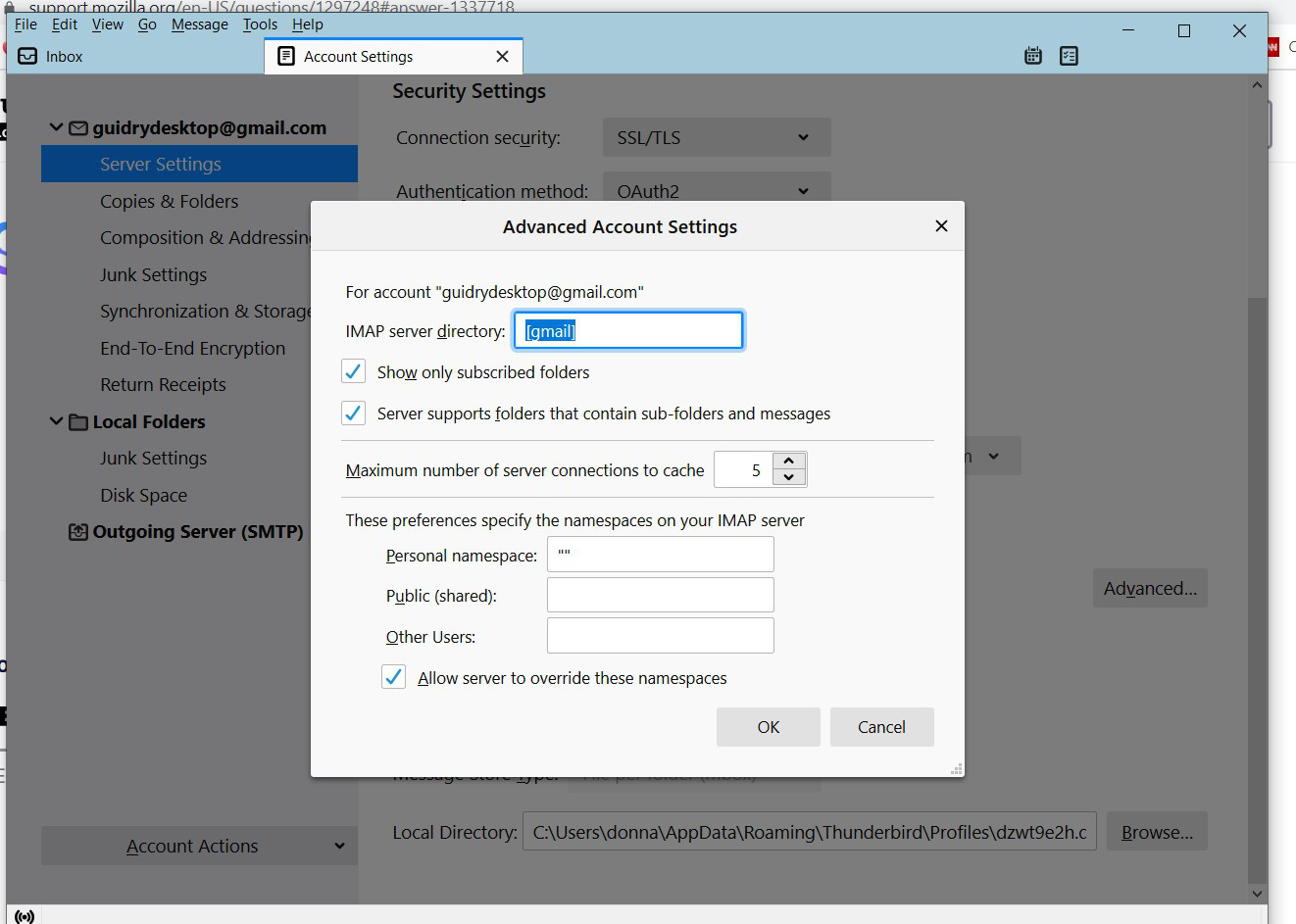This screenshot has width=1296, height=924.
Task: Click the Local Folders folder icon
Action: coord(78,422)
